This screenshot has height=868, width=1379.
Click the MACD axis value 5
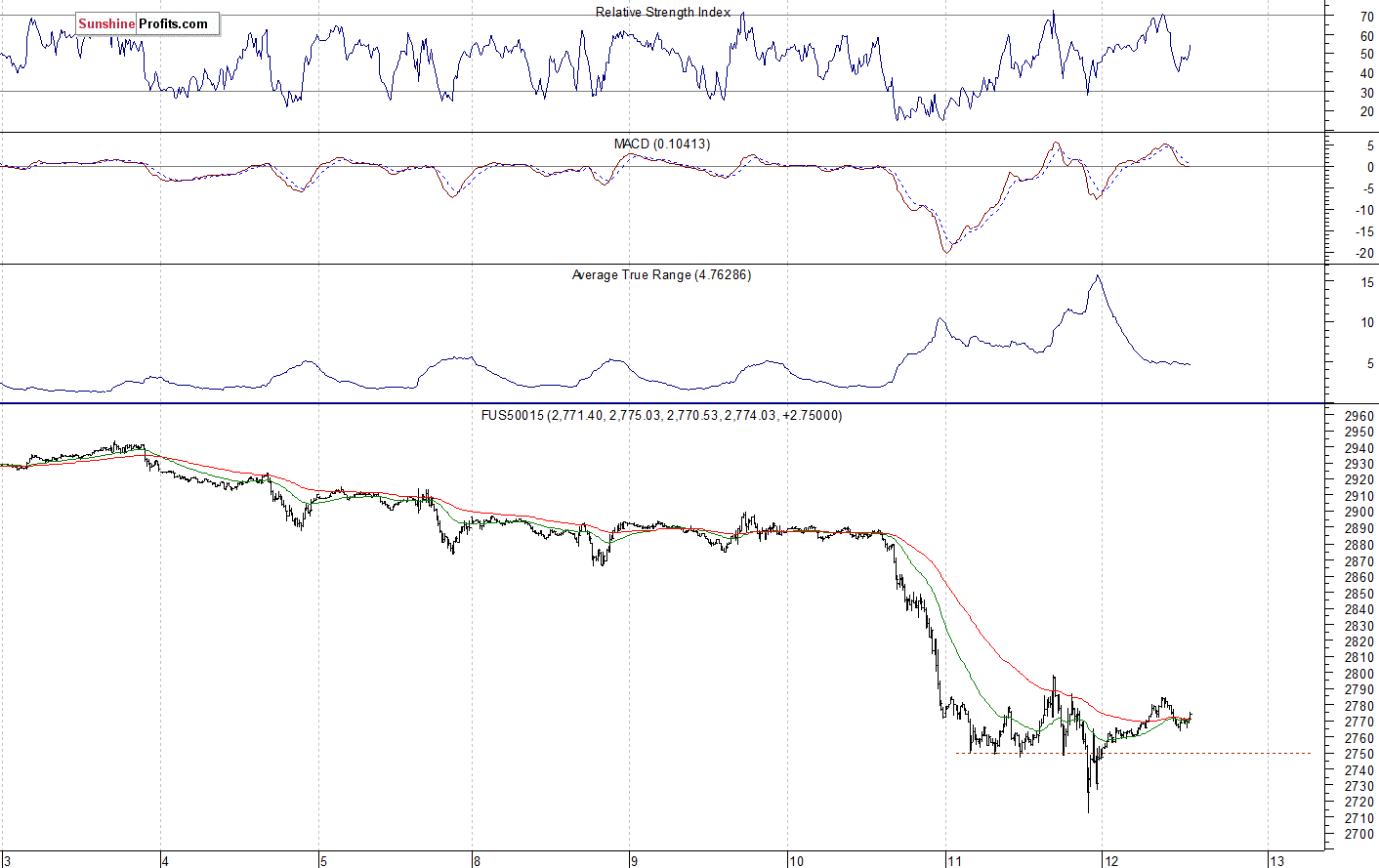coord(1370,146)
